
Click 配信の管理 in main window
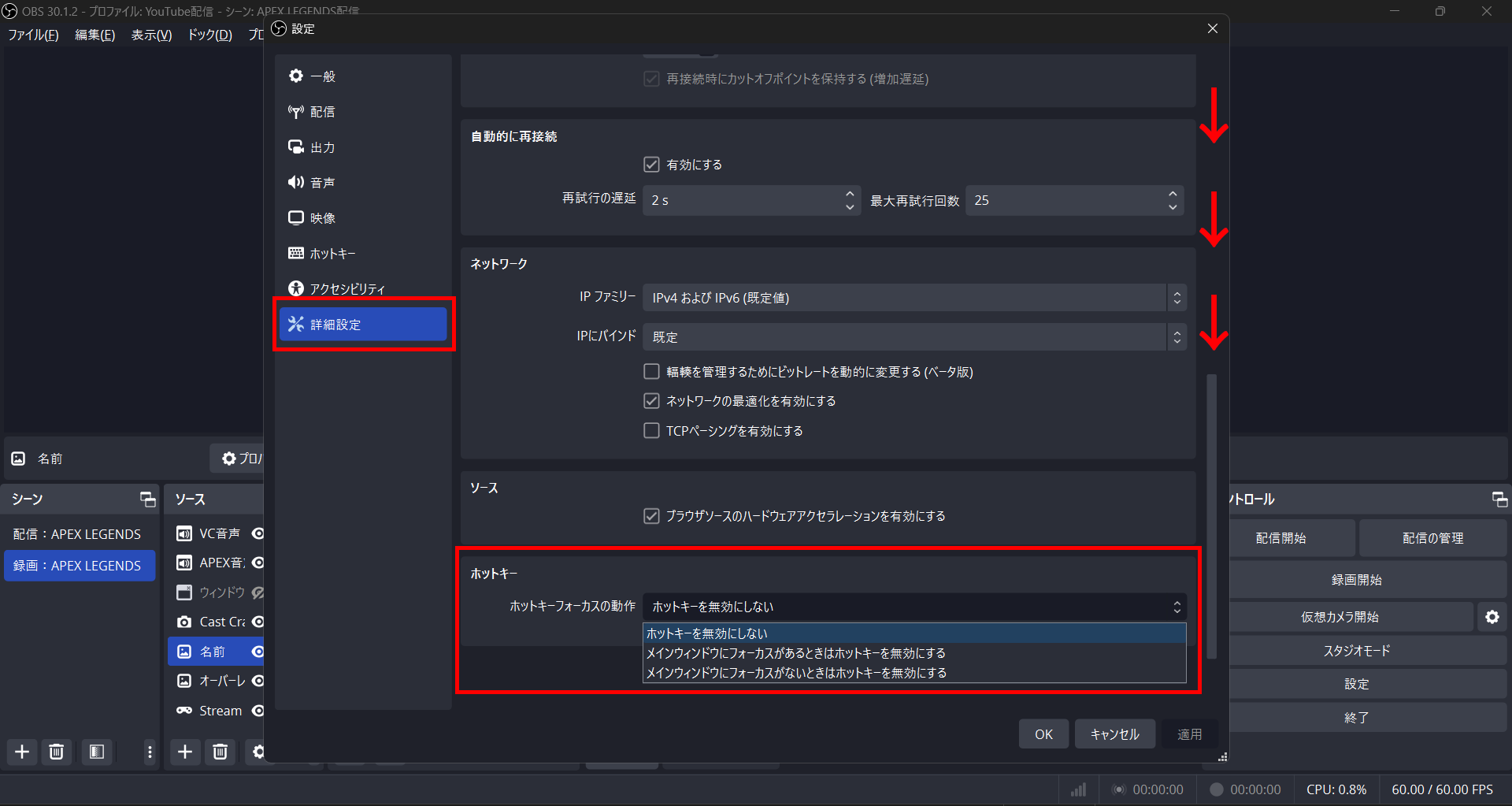1432,538
